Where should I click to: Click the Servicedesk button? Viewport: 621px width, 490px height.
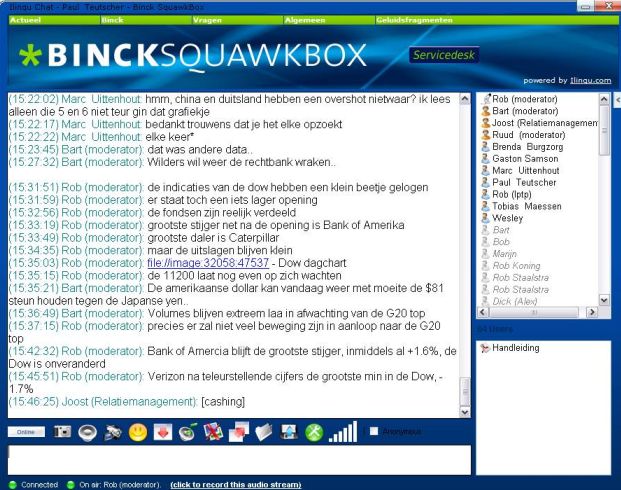click(444, 55)
